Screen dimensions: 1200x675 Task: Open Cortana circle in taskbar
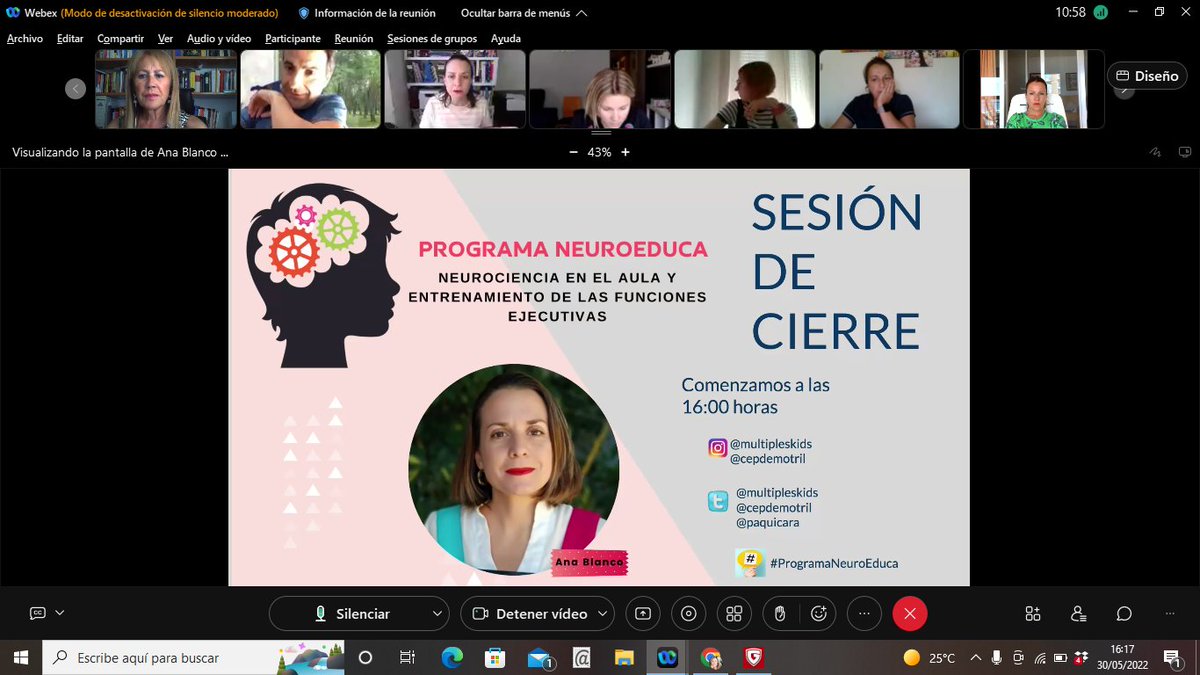[365, 657]
